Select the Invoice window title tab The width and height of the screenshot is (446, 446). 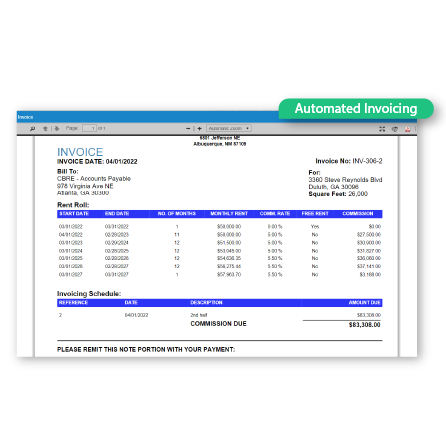tap(26, 117)
